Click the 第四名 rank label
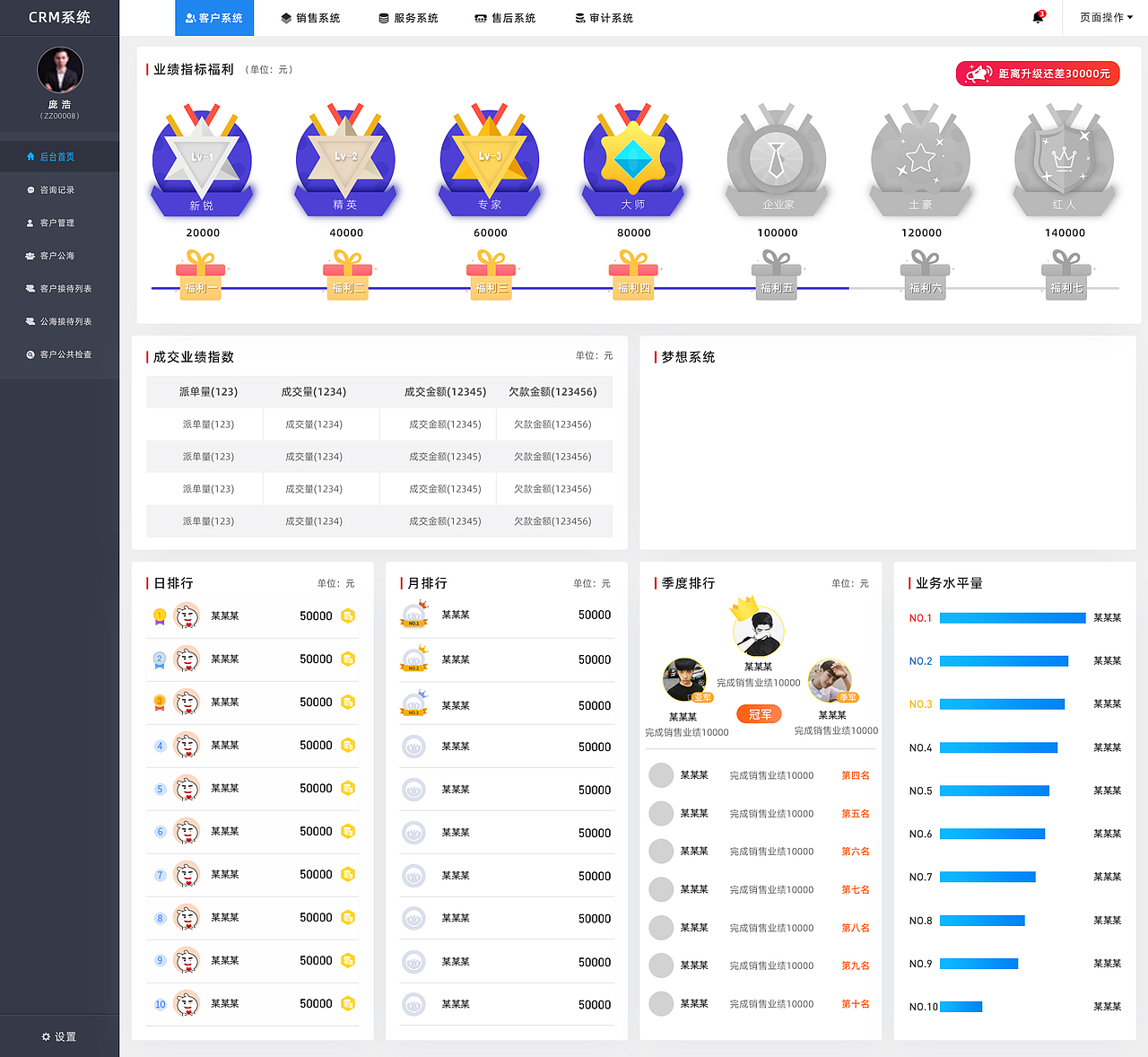Screen dimensions: 1148x1057 [856, 775]
